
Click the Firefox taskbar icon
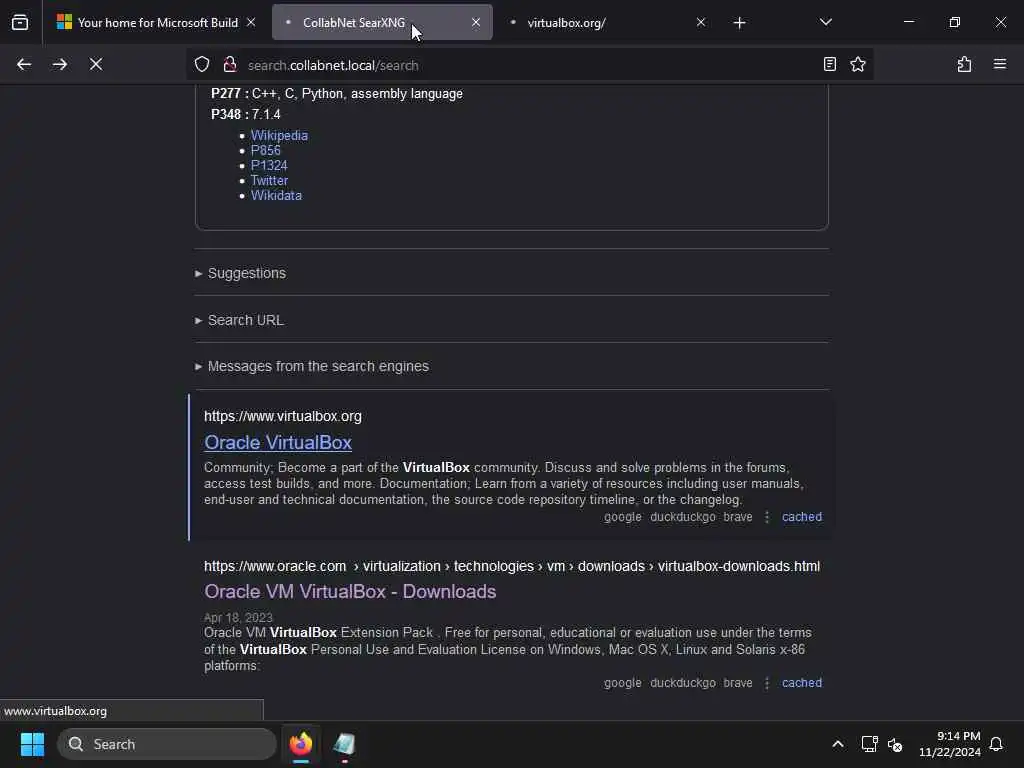301,744
